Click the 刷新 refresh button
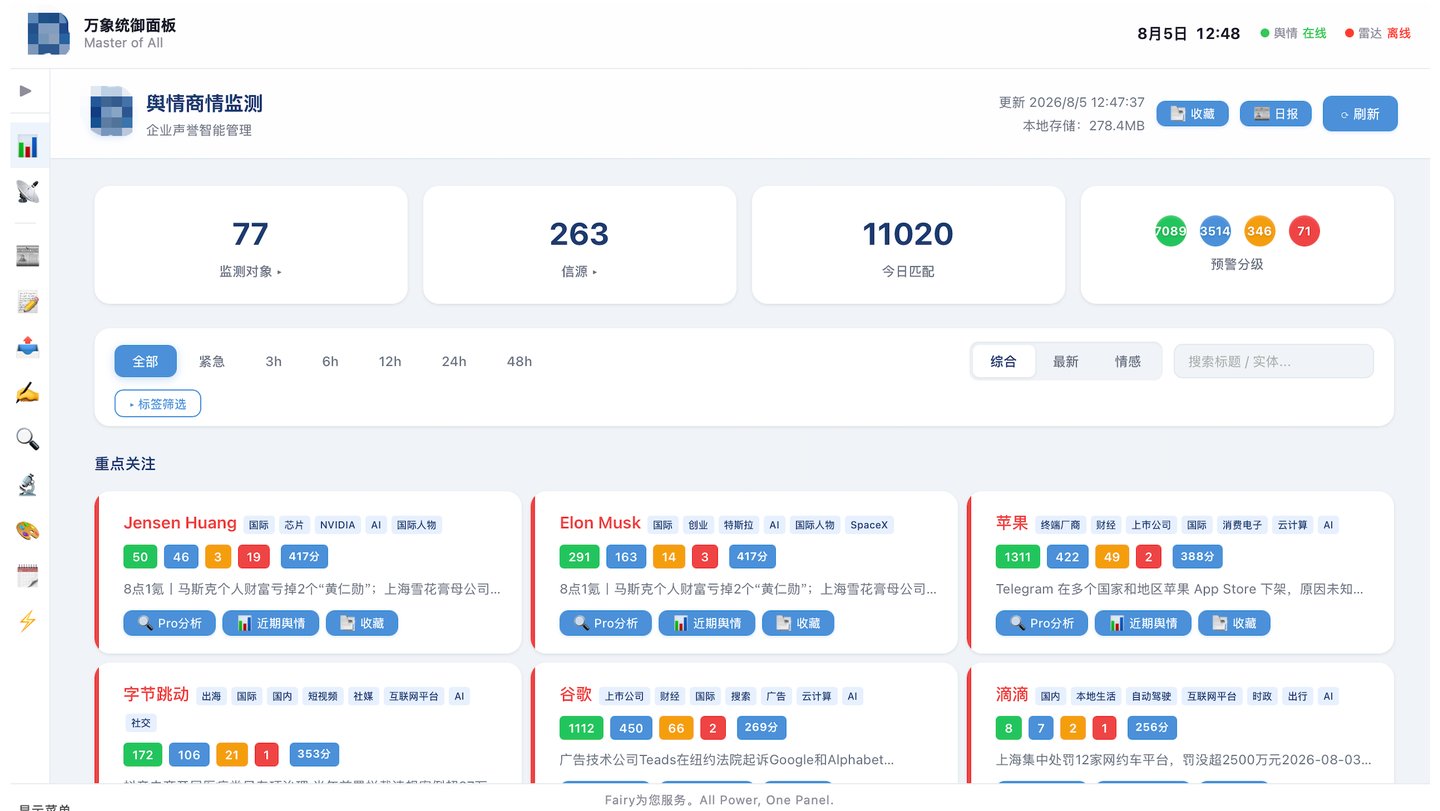Viewport: 1440px width, 811px height. [1360, 114]
